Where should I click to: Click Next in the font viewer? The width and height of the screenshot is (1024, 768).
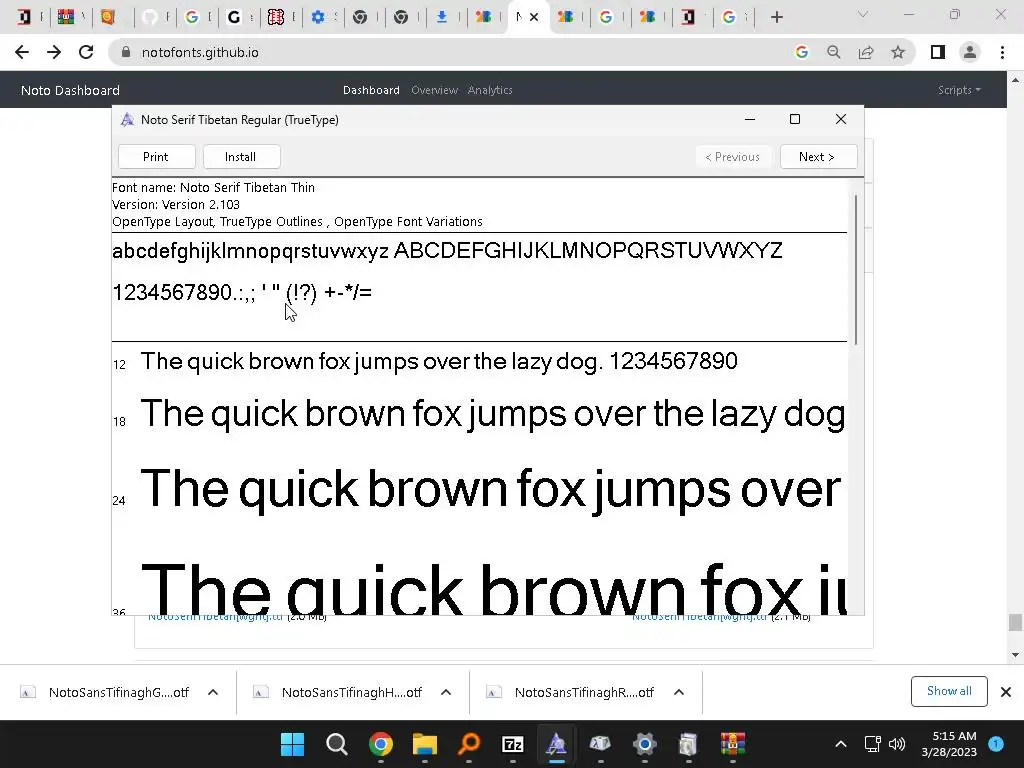818,157
